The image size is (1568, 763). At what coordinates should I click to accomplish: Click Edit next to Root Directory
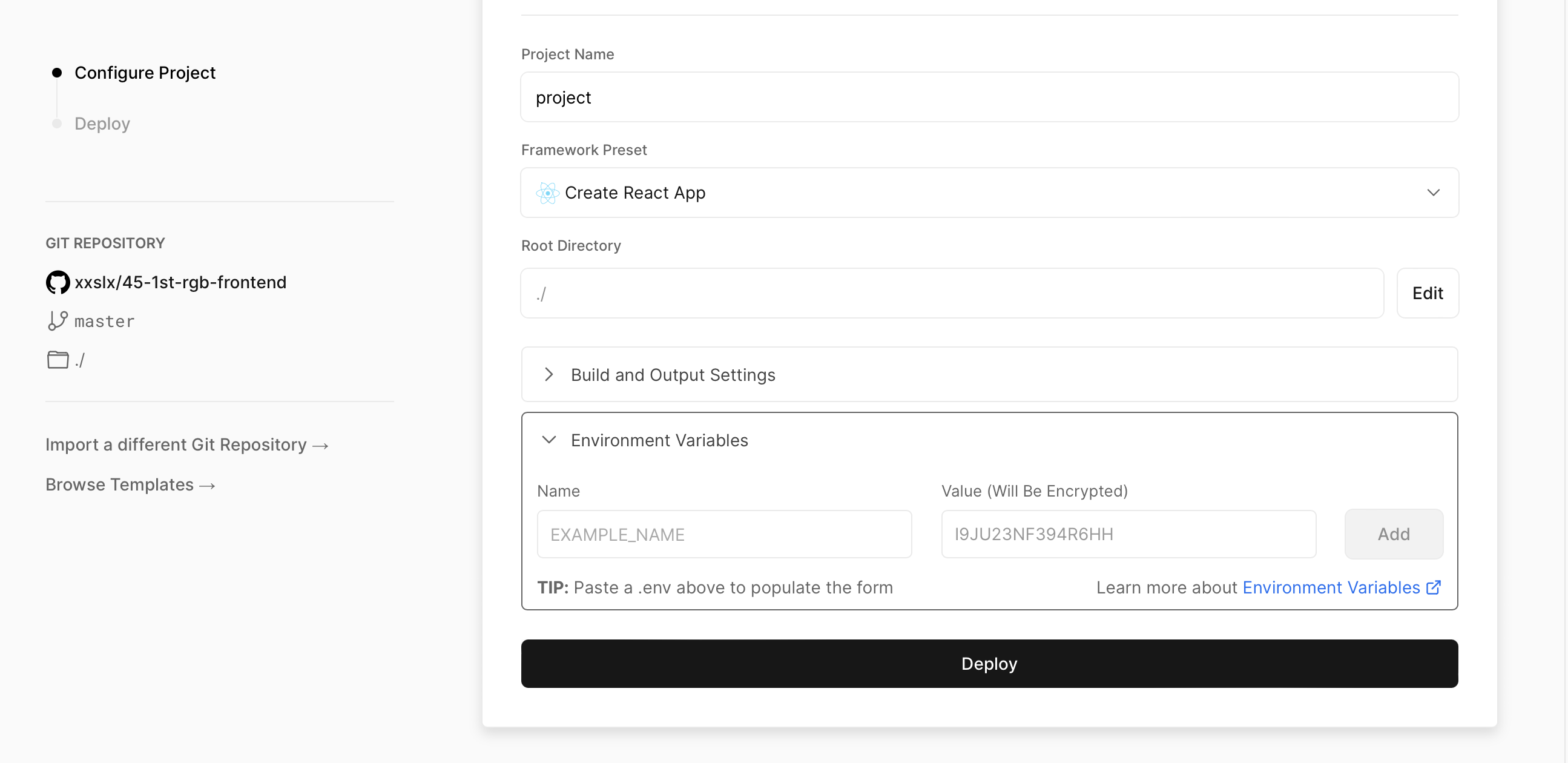point(1428,294)
